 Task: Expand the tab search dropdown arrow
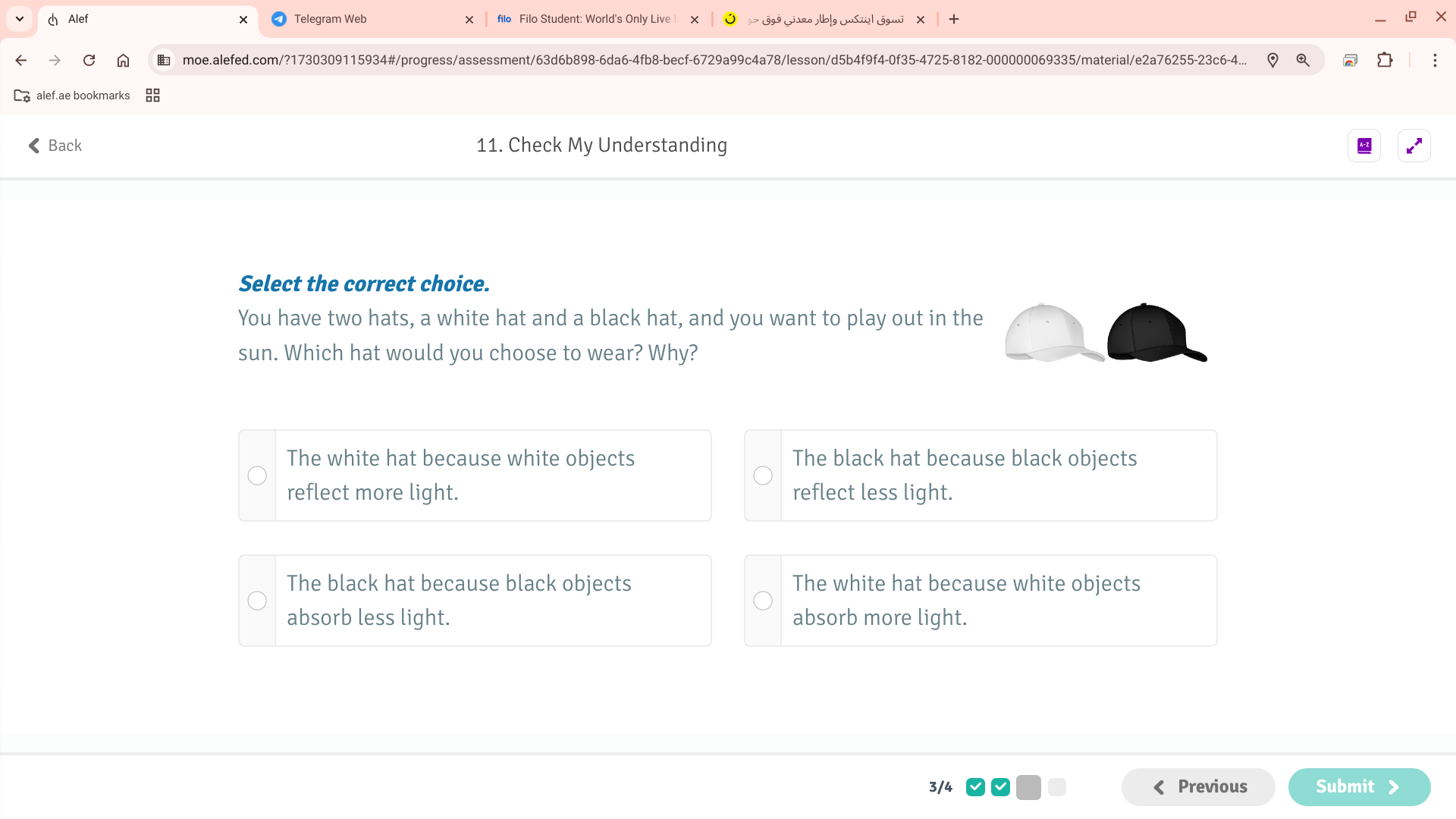pyautogui.click(x=20, y=19)
